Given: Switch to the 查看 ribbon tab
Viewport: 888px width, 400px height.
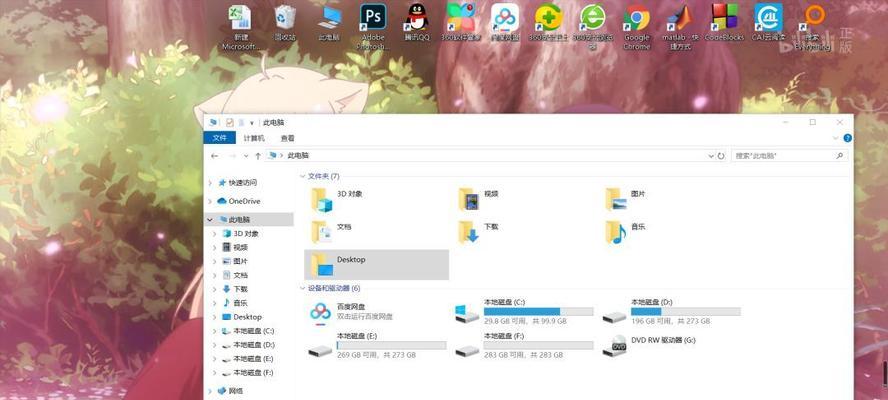Looking at the screenshot, I should (x=288, y=138).
